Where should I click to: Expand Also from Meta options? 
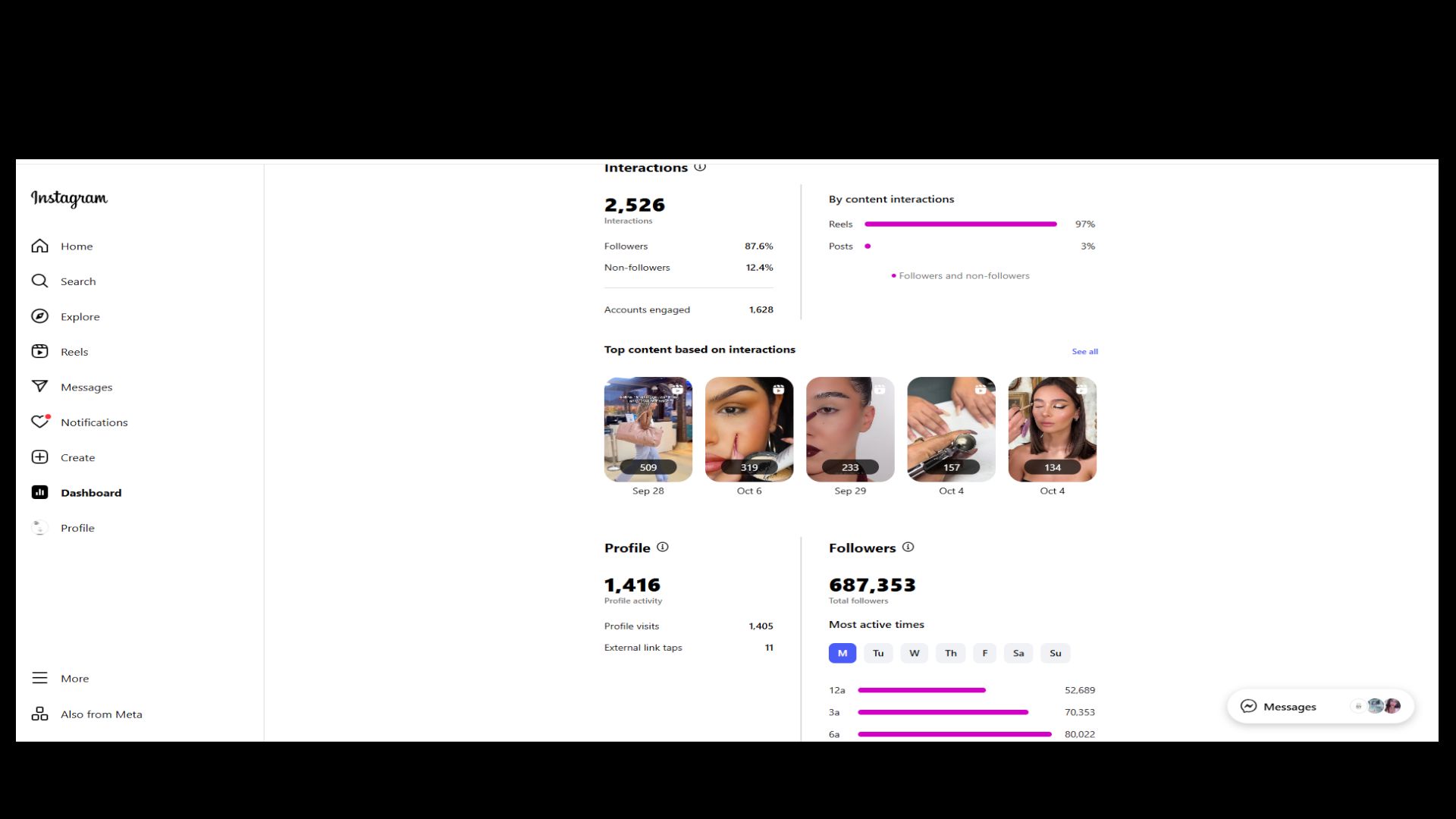click(x=86, y=714)
